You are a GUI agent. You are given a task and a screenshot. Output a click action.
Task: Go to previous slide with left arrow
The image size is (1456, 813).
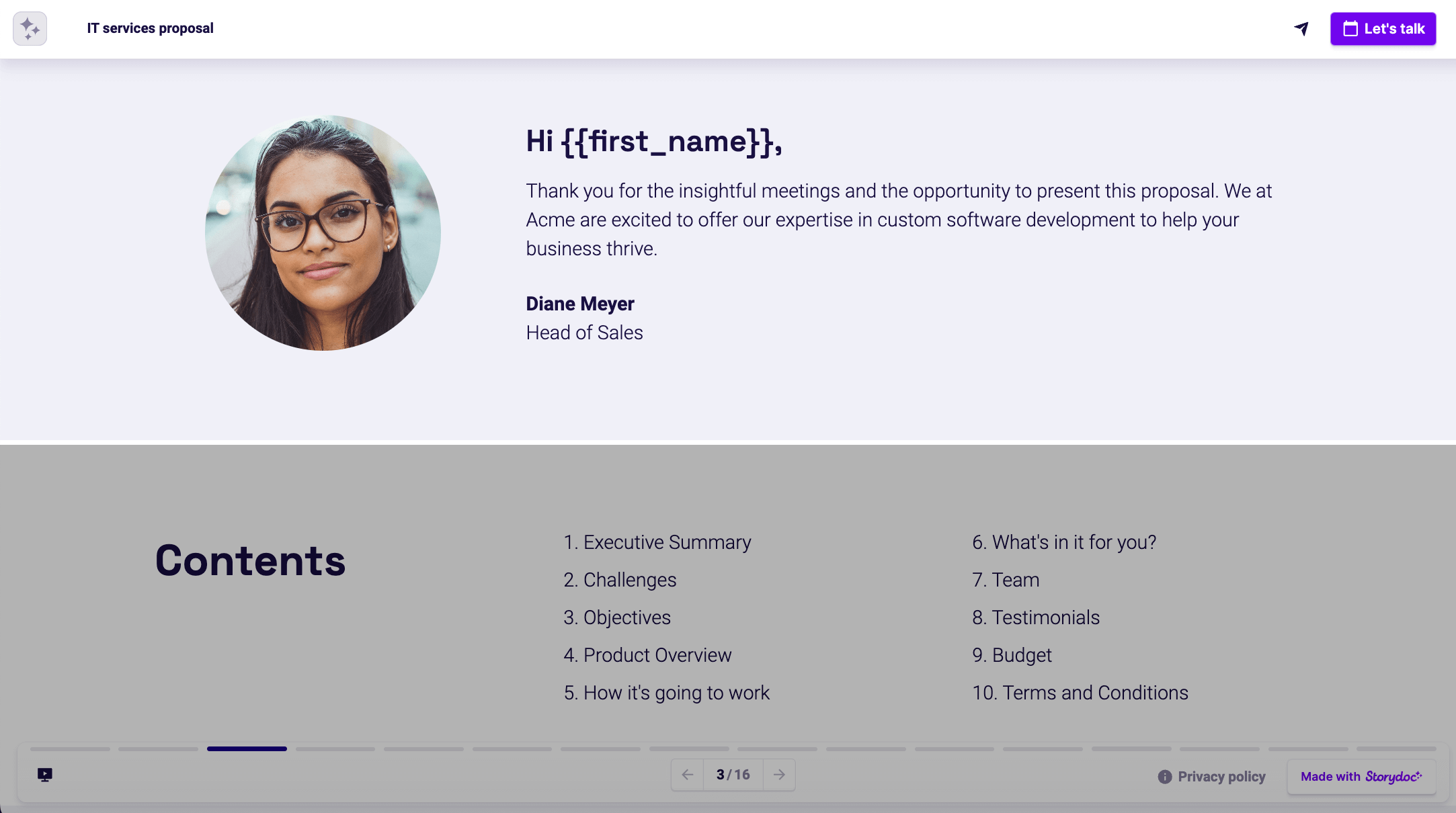[x=687, y=775]
